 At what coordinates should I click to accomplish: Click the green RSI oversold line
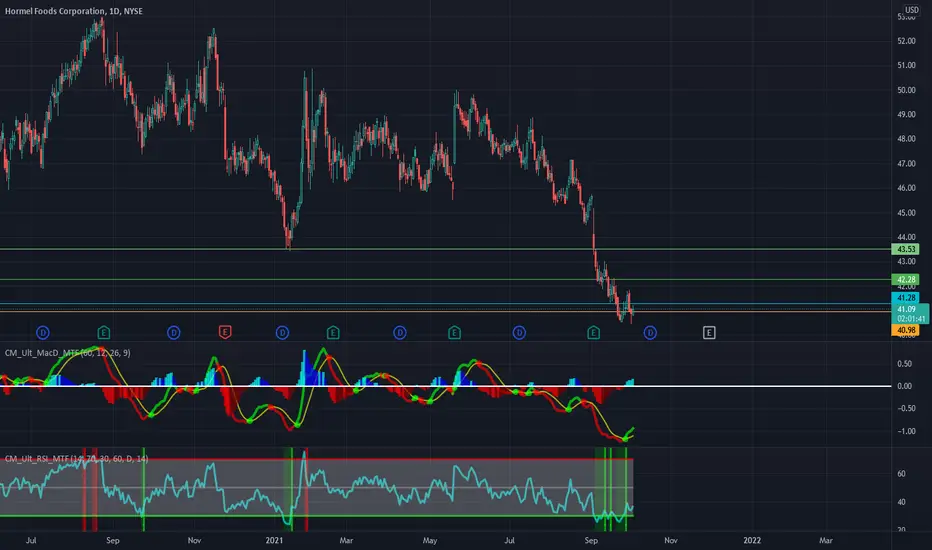coord(317,516)
